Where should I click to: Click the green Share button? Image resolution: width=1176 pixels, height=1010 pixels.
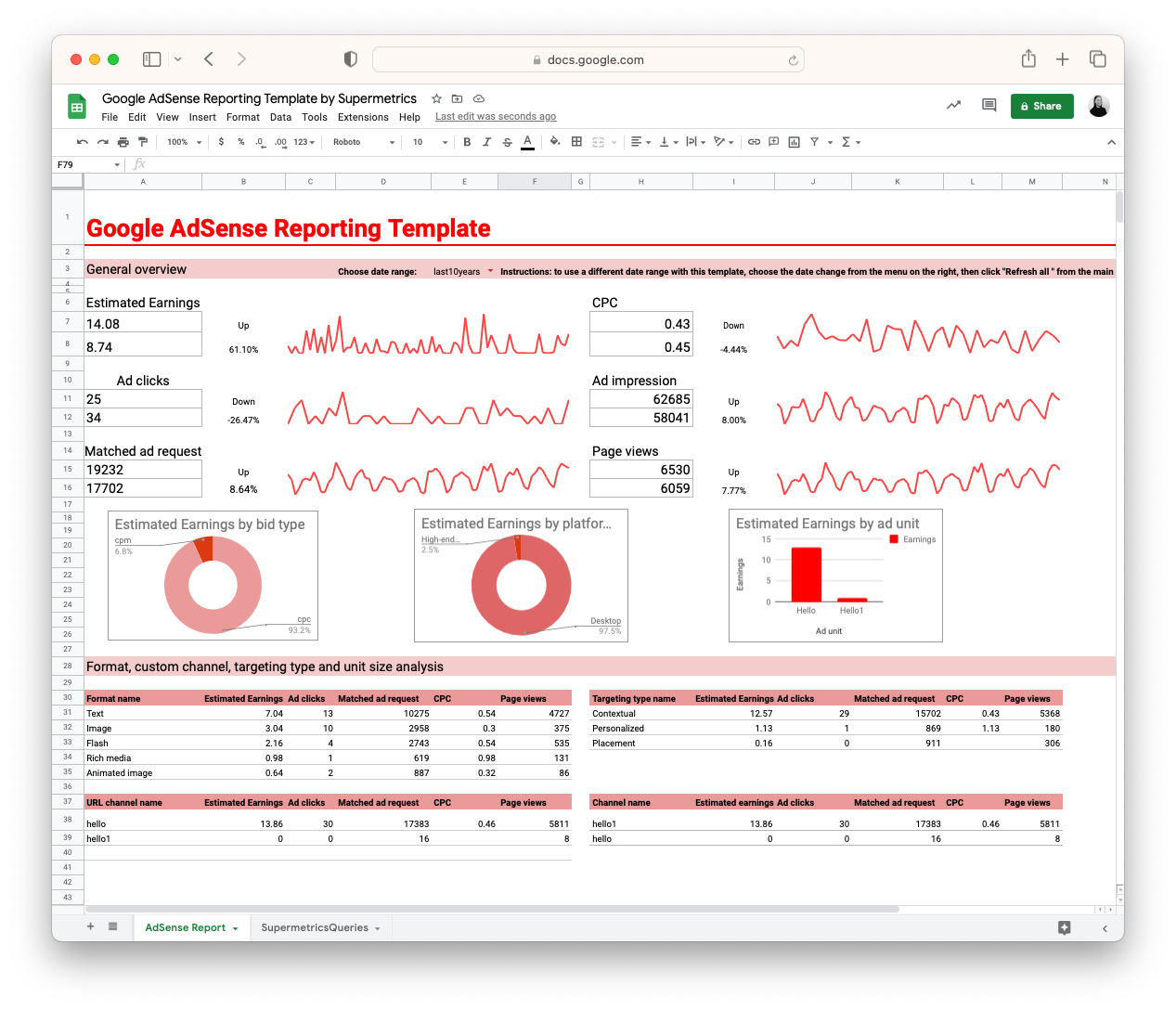point(1041,106)
